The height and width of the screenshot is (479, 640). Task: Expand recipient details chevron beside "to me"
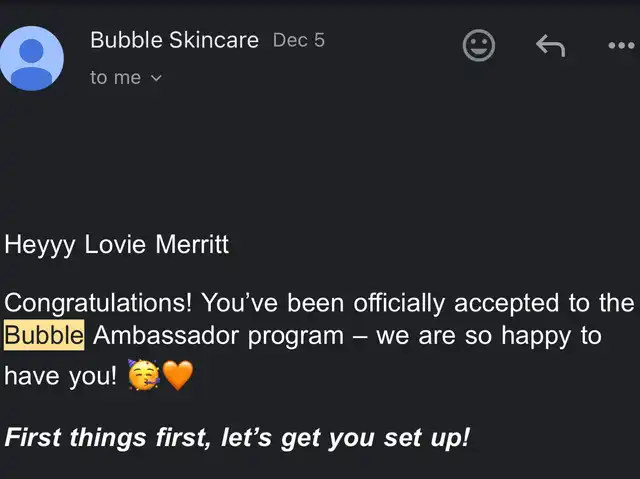156,78
